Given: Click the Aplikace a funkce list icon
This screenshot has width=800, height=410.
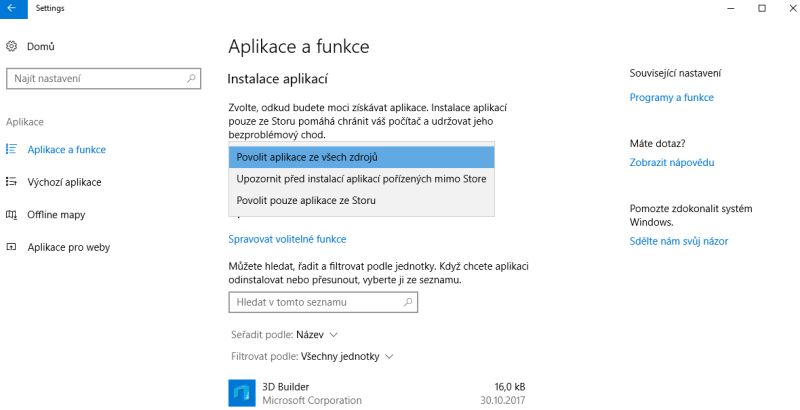Looking at the screenshot, I should (12, 149).
